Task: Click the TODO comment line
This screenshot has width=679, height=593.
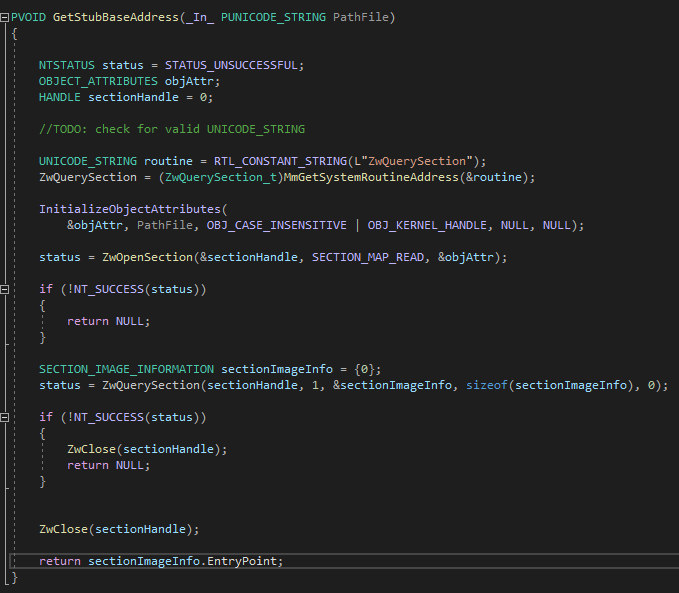Action: coord(172,130)
